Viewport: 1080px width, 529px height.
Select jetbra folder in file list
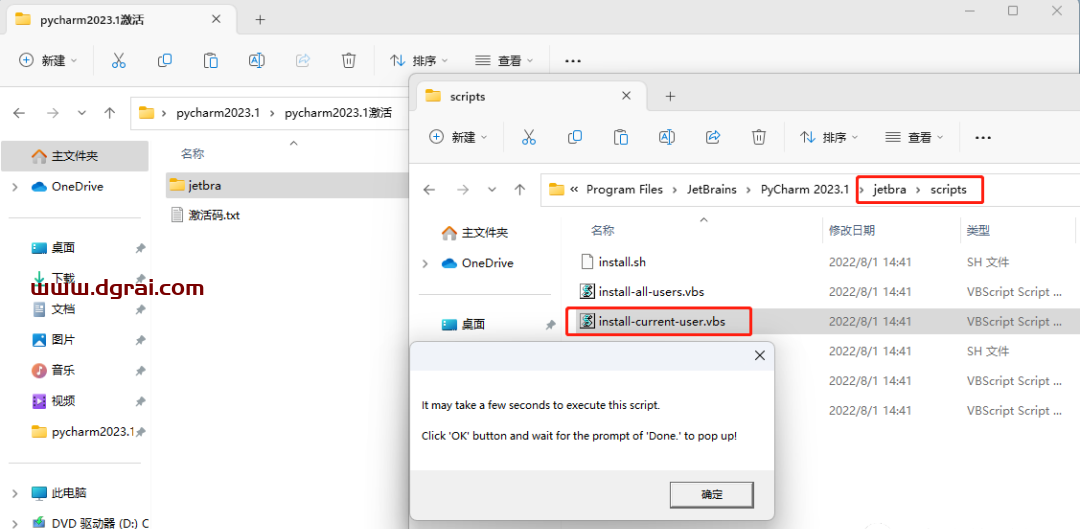tap(288, 185)
